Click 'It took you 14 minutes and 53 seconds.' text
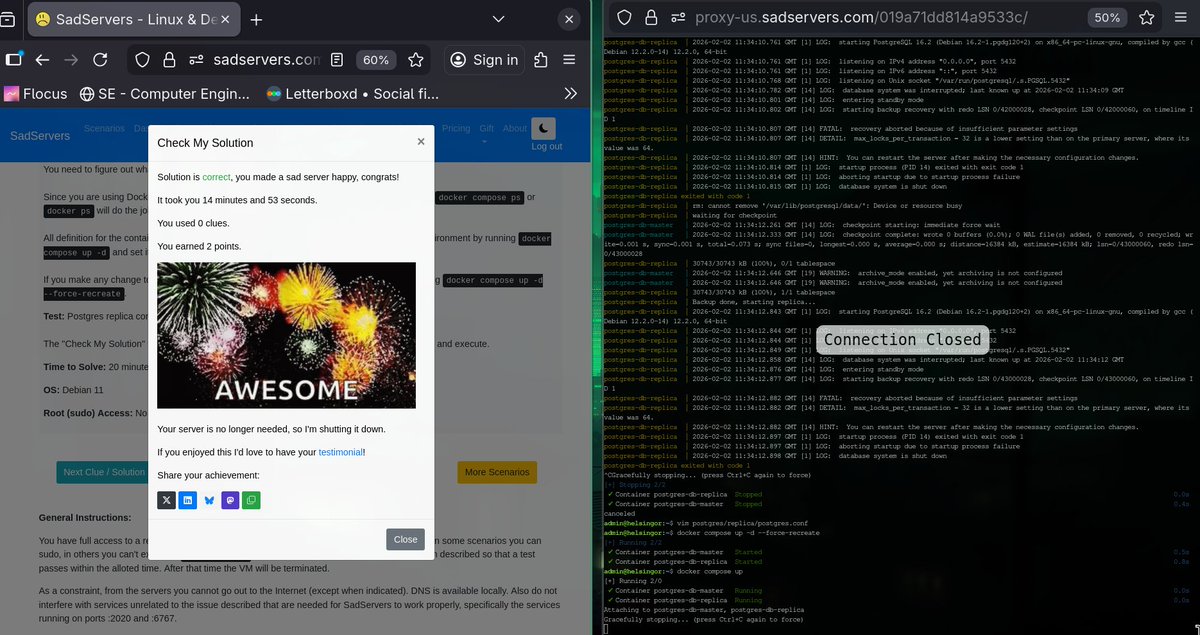Image resolution: width=1200 pixels, height=635 pixels. coord(237,200)
